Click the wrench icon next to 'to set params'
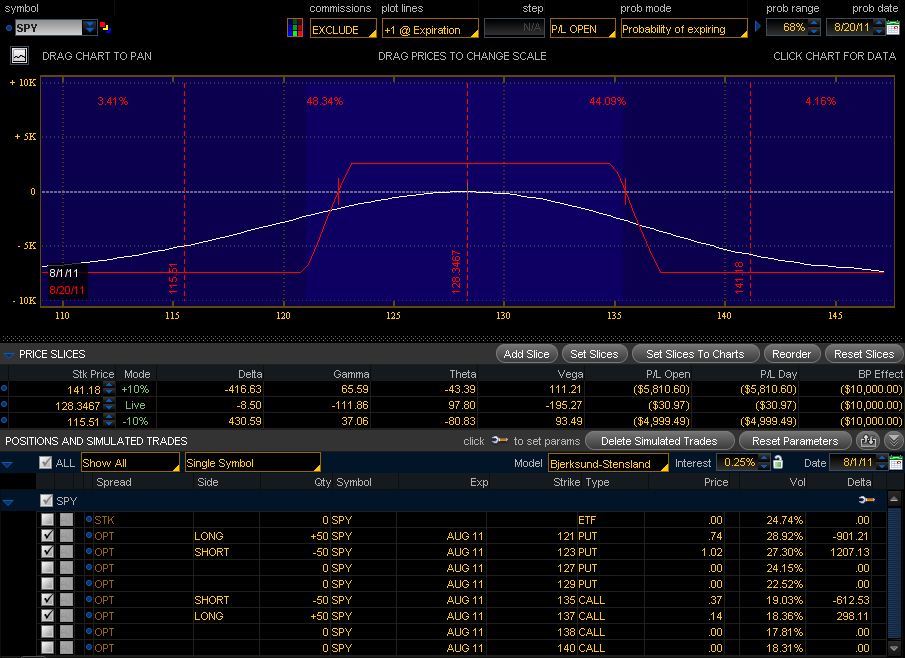This screenshot has height=658, width=905. pyautogui.click(x=499, y=440)
